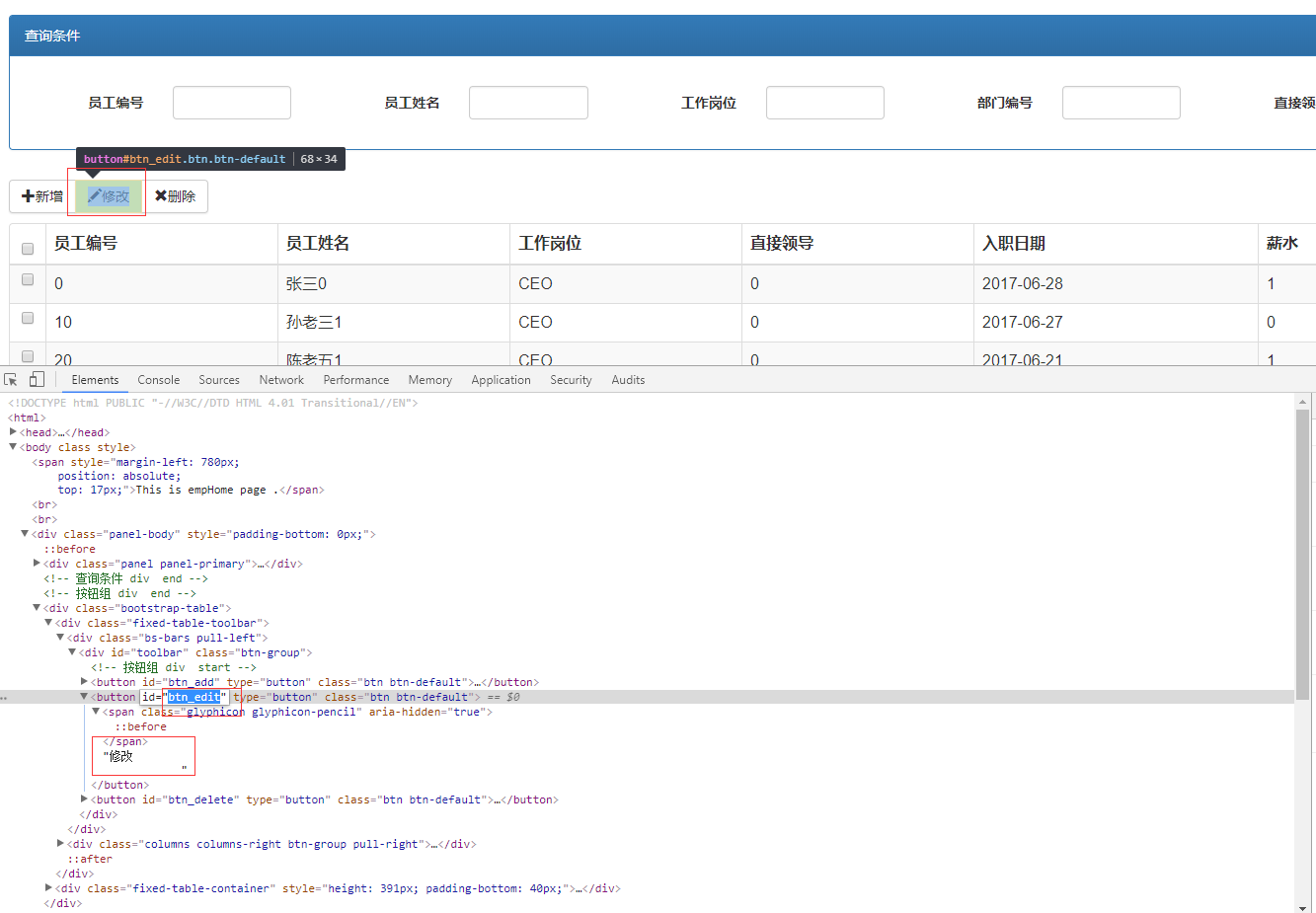
Task: Expand the fixed-table-container div node
Action: (48, 888)
